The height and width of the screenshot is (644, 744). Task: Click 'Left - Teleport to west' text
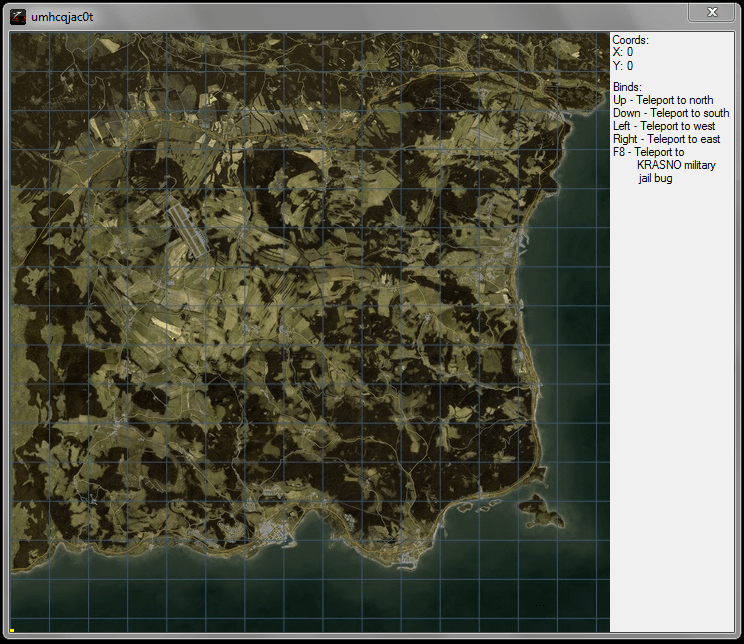click(x=664, y=126)
